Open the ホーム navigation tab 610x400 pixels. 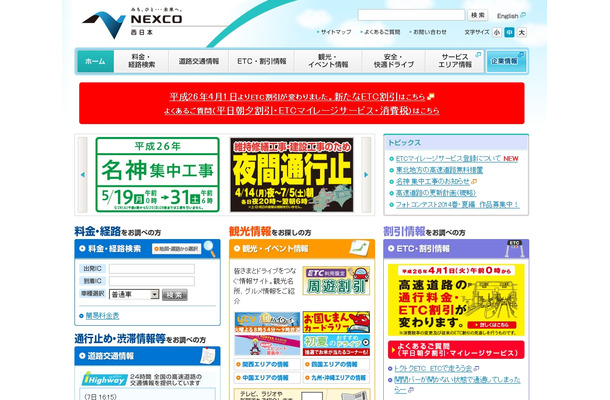click(95, 61)
